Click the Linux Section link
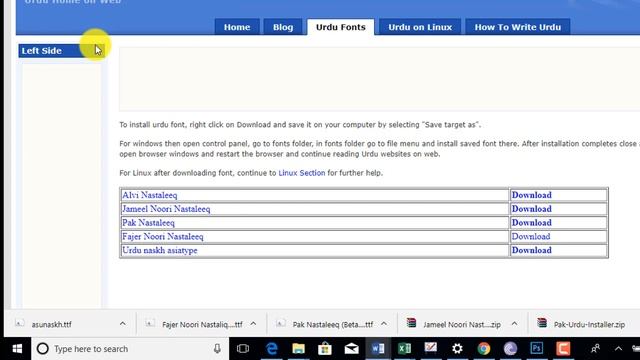Image resolution: width=640 pixels, height=360 pixels. click(x=302, y=173)
